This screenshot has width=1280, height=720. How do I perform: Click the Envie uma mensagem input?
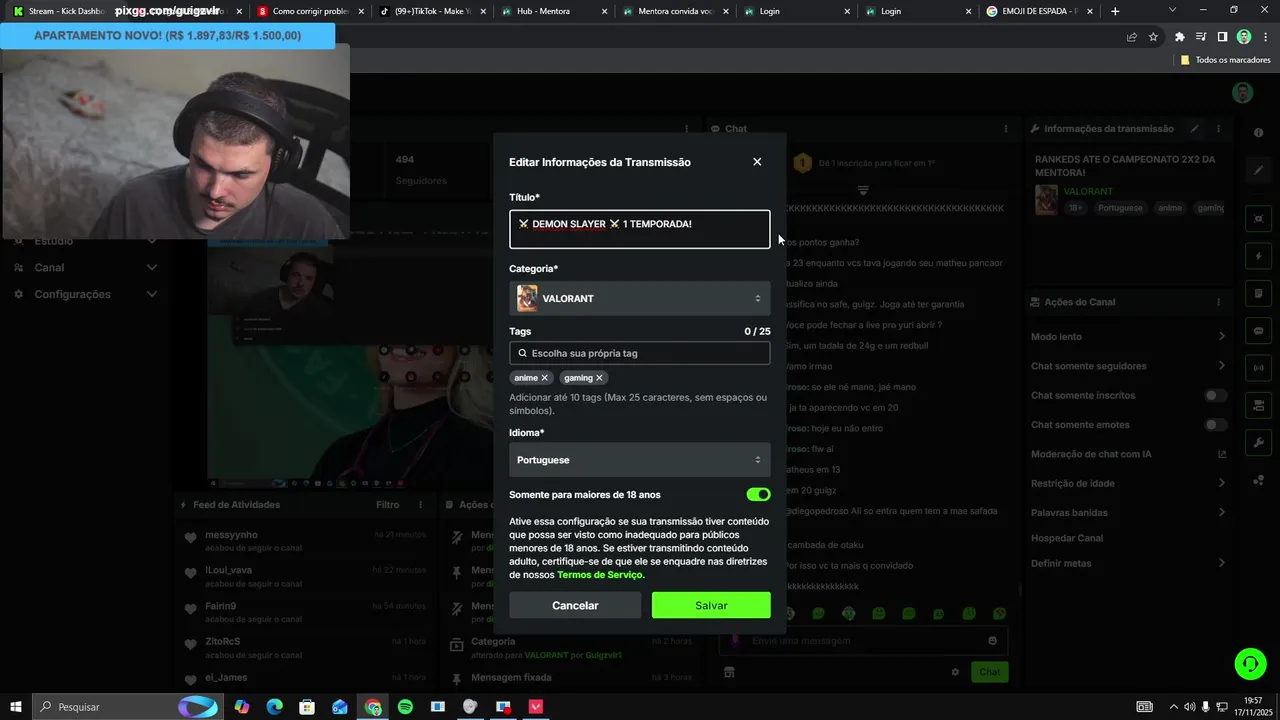pyautogui.click(x=863, y=641)
